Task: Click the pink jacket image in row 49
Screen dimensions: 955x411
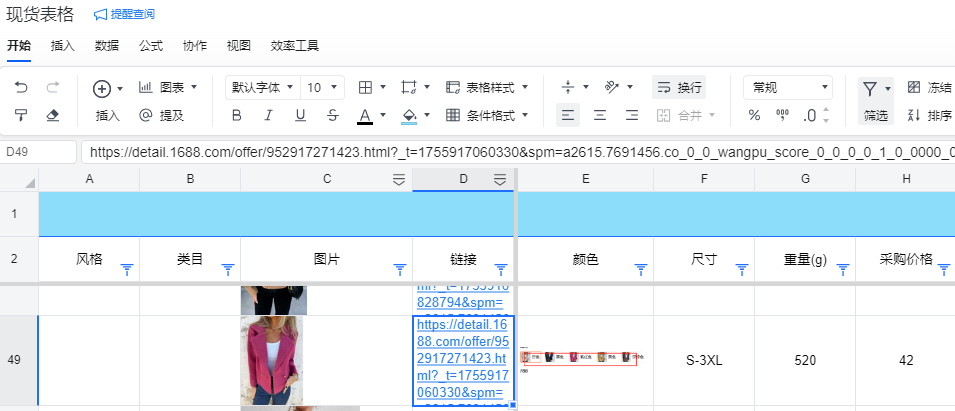Action: pyautogui.click(x=272, y=360)
